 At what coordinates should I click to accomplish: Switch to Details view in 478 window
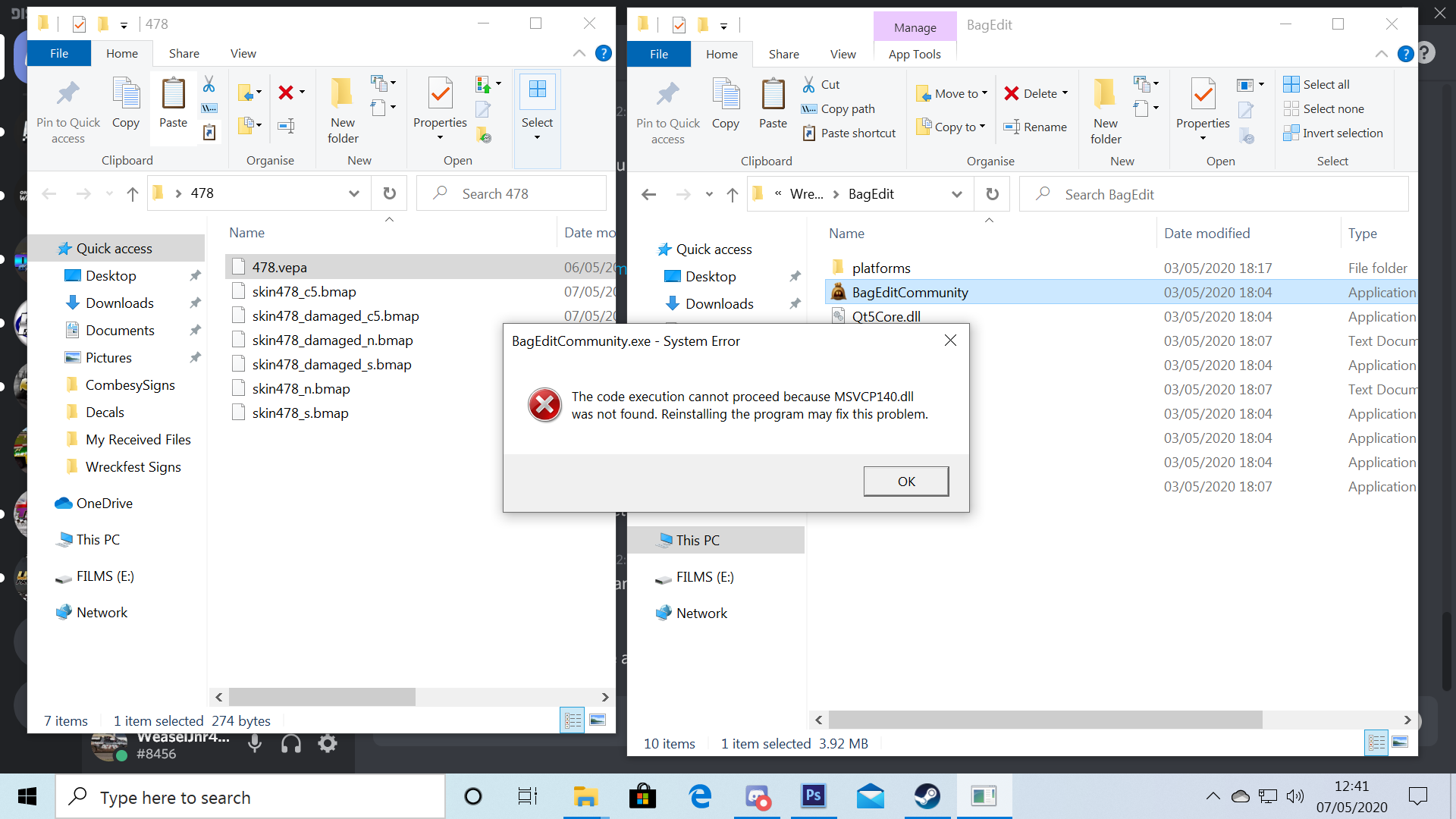pos(573,720)
